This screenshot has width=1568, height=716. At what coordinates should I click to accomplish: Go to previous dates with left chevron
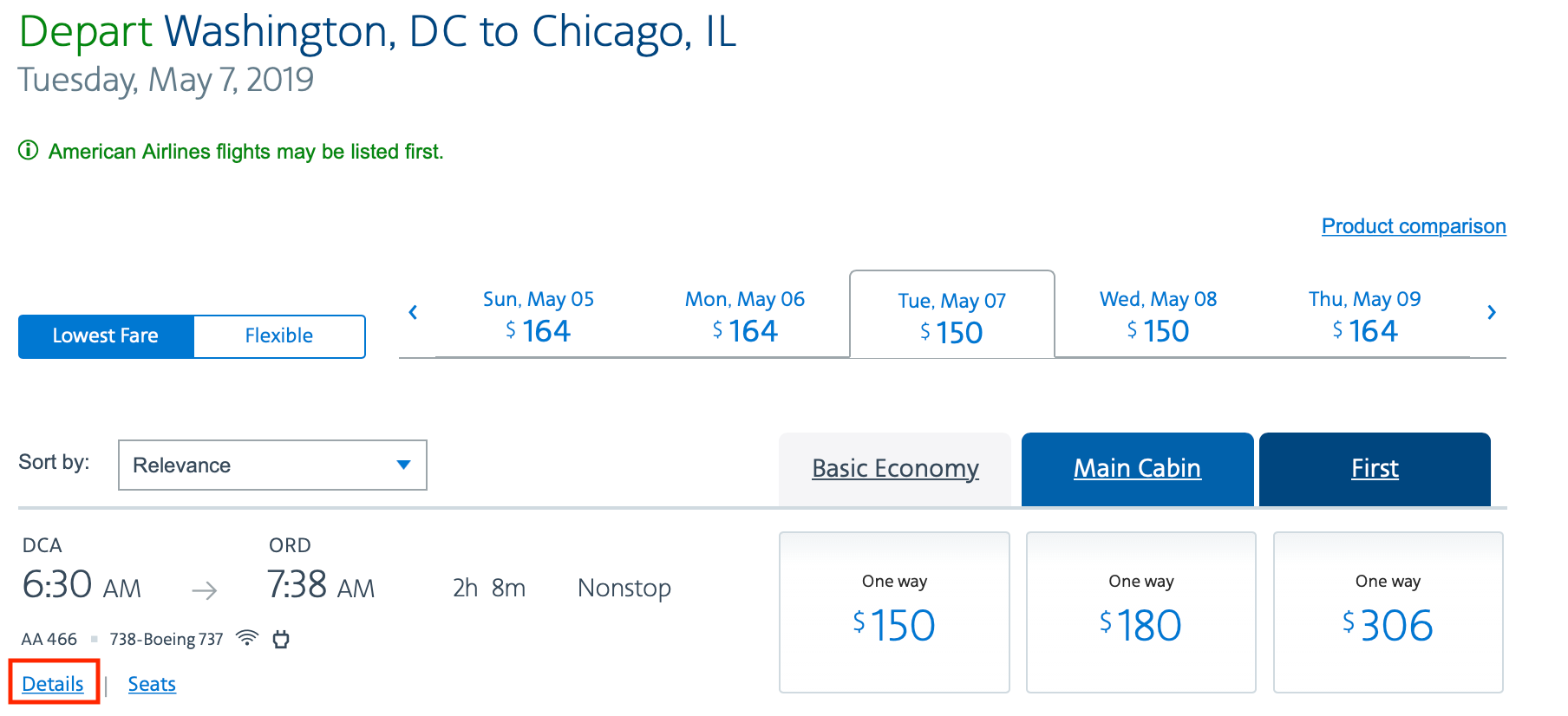coord(413,312)
